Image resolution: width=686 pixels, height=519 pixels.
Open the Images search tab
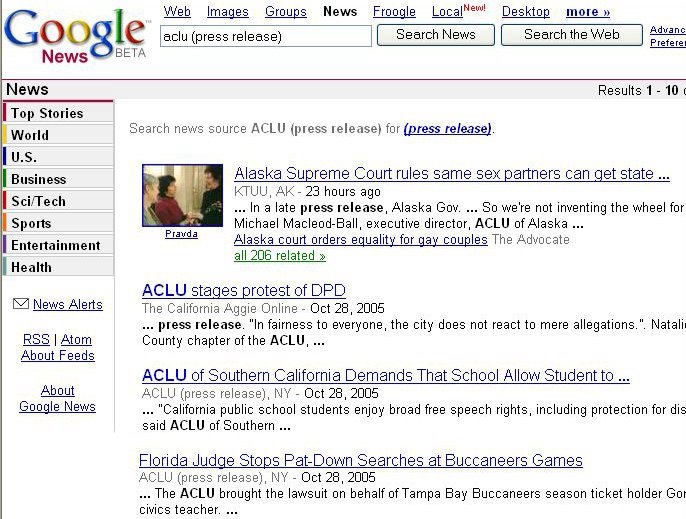[x=228, y=11]
